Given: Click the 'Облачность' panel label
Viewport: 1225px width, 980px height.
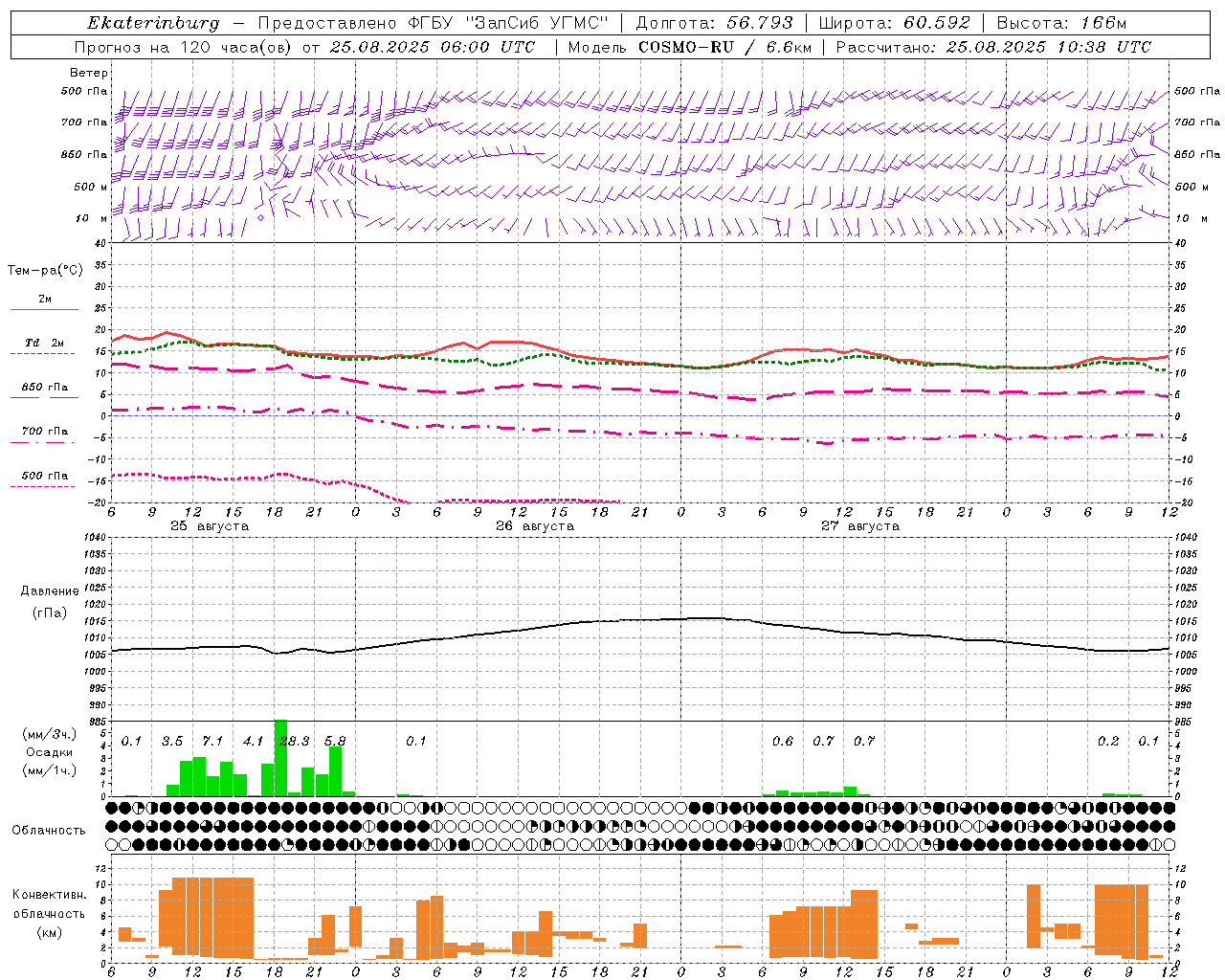Looking at the screenshot, I should [x=49, y=830].
